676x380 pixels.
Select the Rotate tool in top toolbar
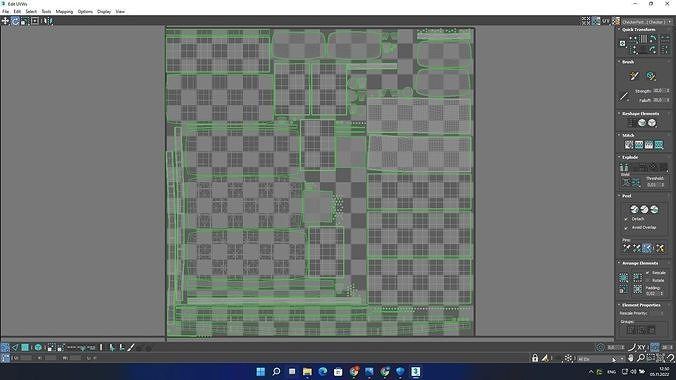tap(15, 21)
